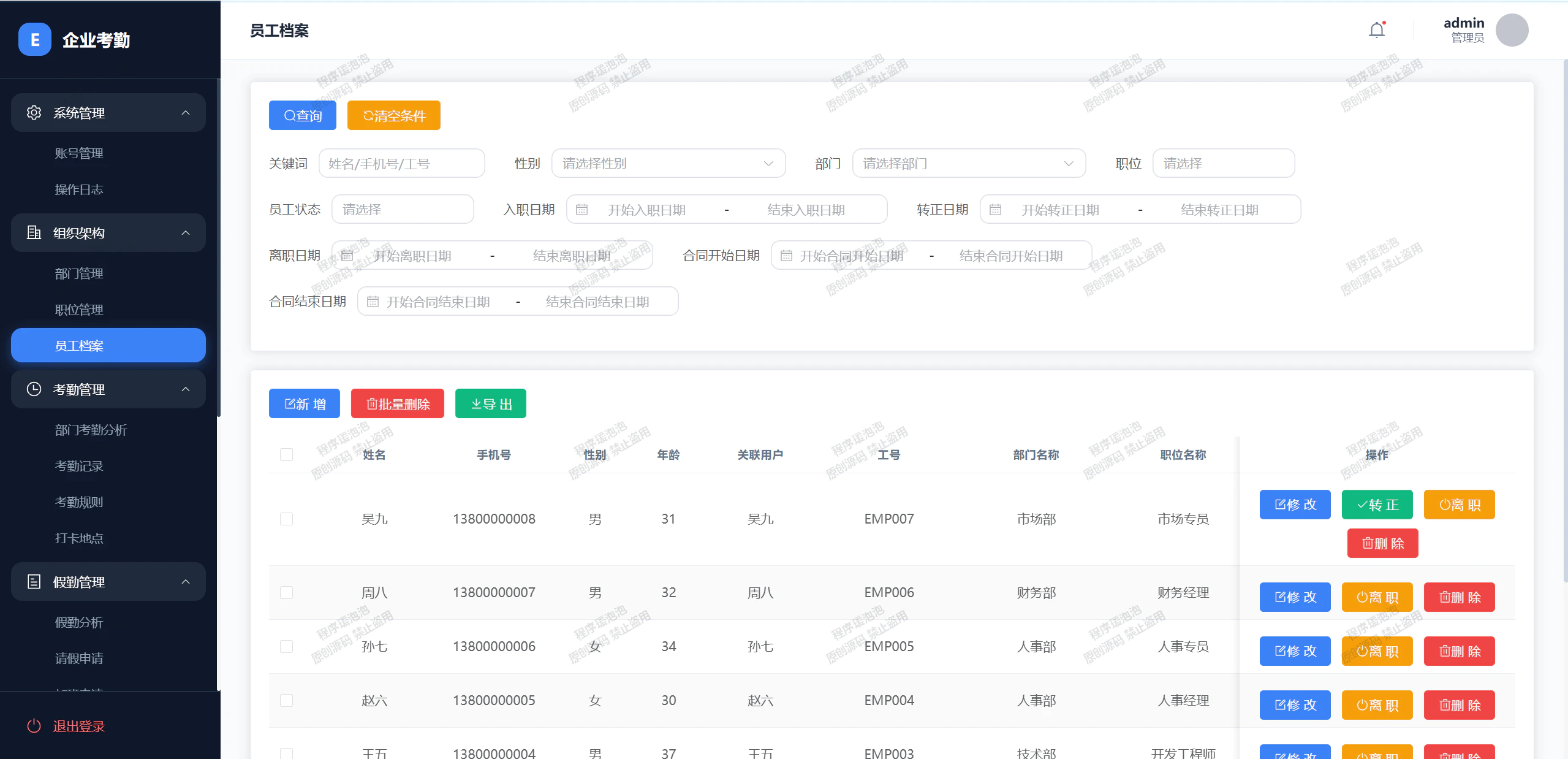The height and width of the screenshot is (759, 1568).
Task: Click the system management gear icon
Action: pos(34,113)
